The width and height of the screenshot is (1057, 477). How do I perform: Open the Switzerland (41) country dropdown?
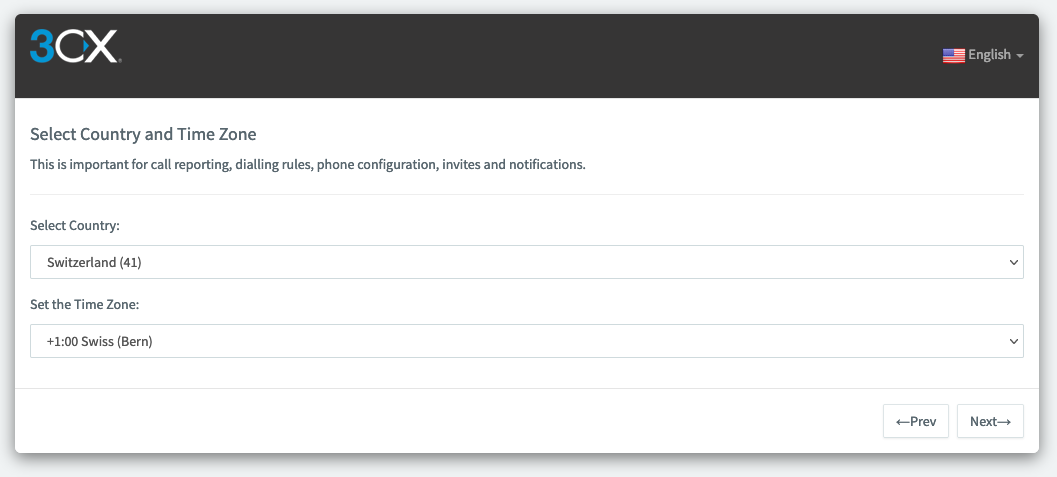click(526, 262)
